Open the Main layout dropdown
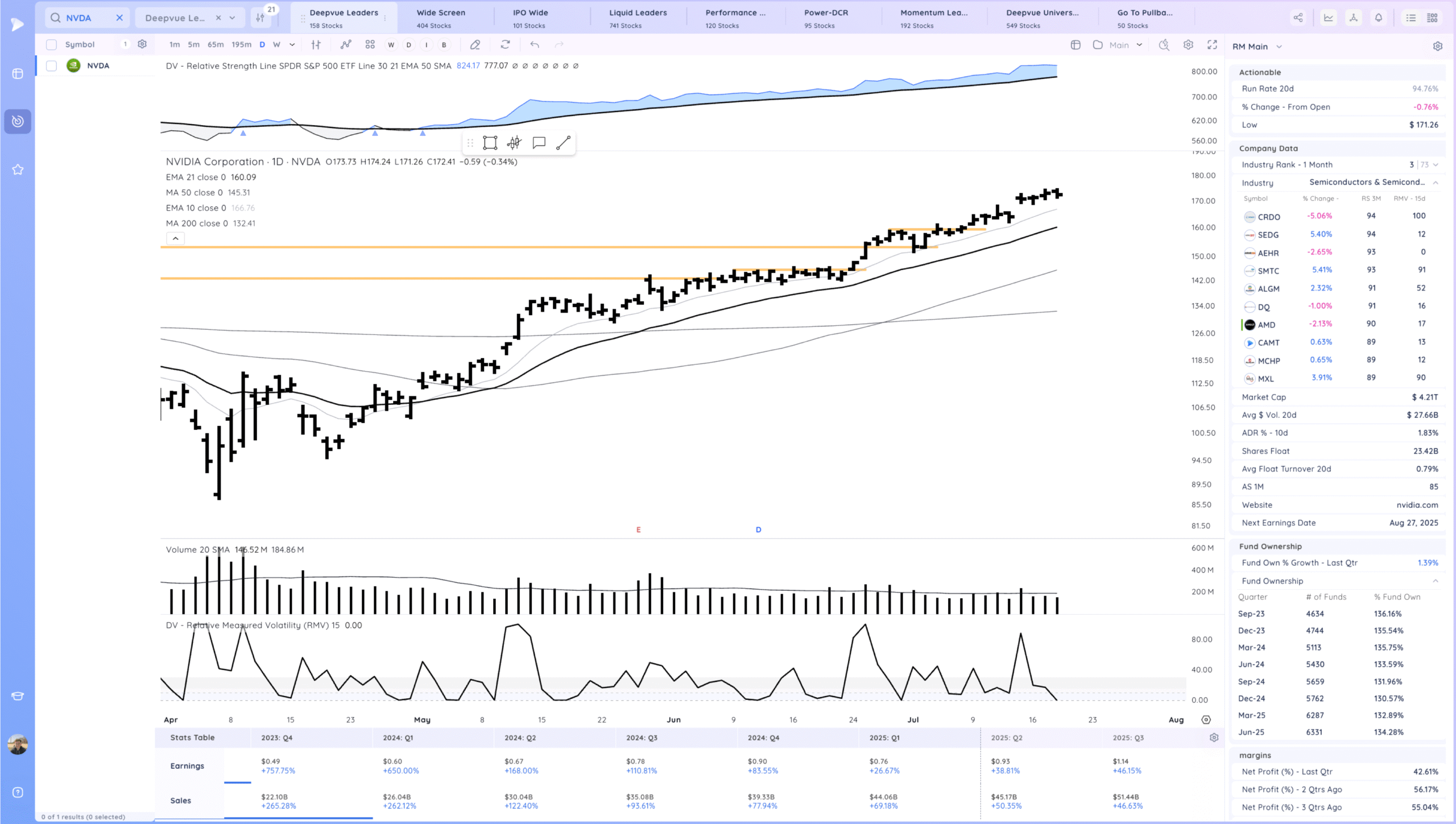Screen dimensions: 1456x824 pos(1139,45)
